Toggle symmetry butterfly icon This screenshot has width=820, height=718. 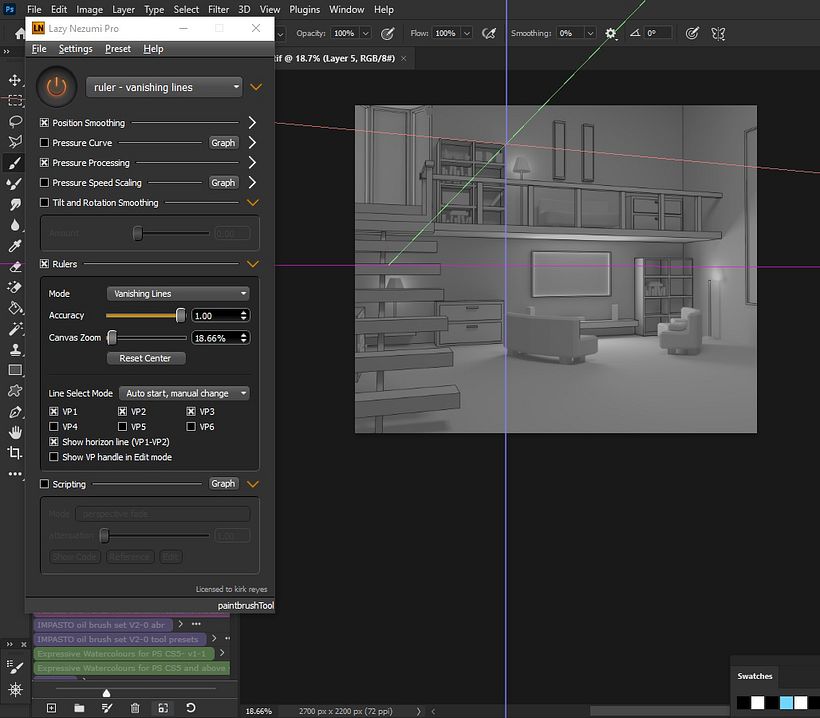tap(718, 33)
